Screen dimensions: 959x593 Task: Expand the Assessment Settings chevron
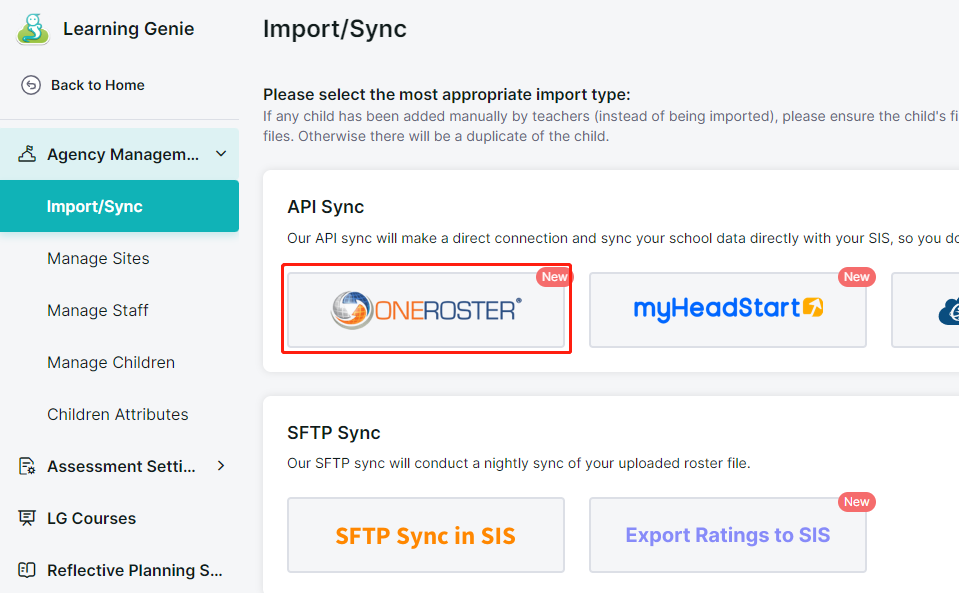tap(221, 466)
